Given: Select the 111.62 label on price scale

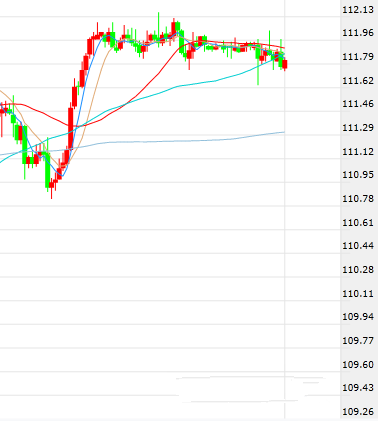Looking at the screenshot, I should (358, 80).
